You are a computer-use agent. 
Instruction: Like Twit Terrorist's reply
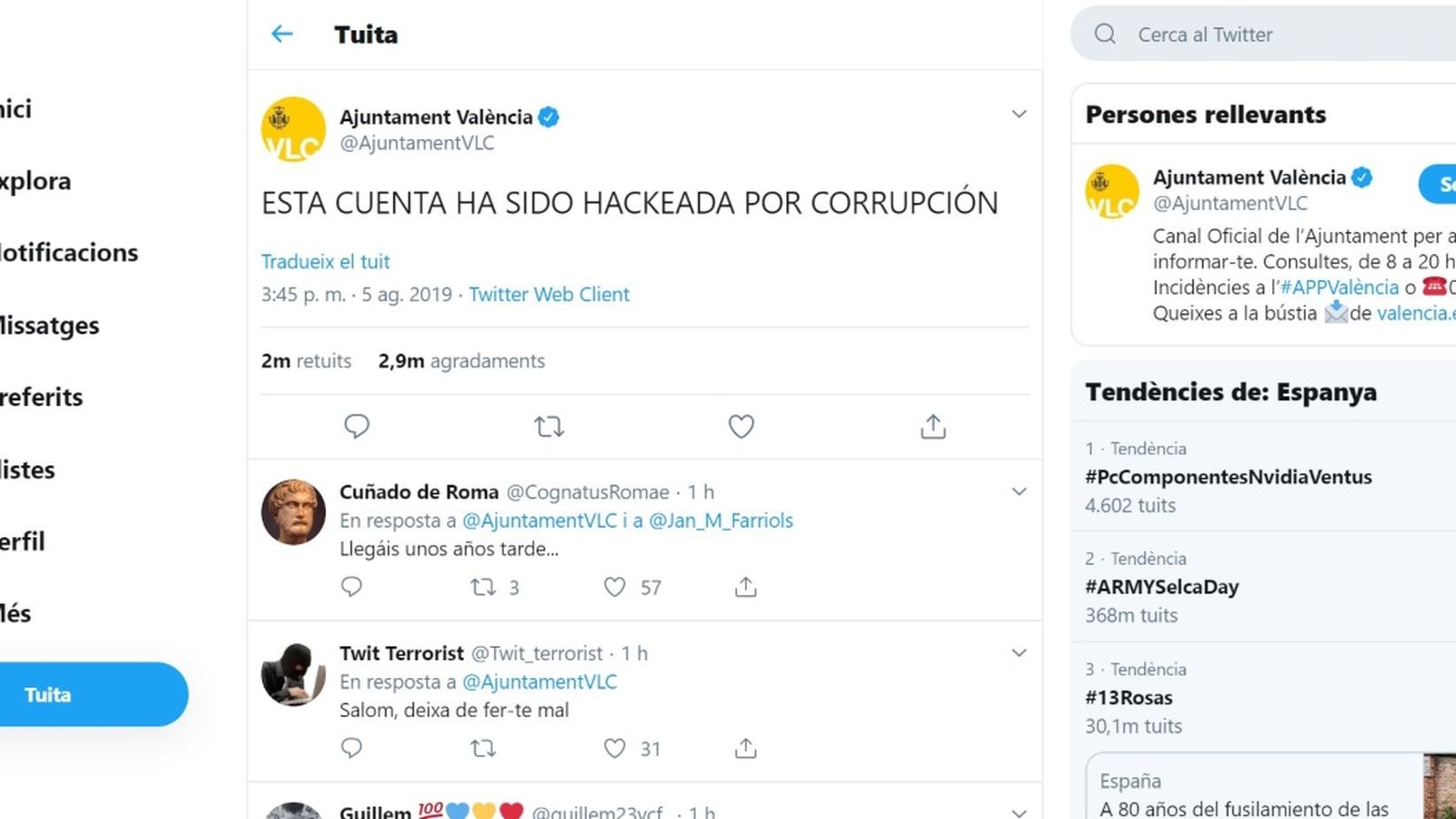[x=615, y=748]
